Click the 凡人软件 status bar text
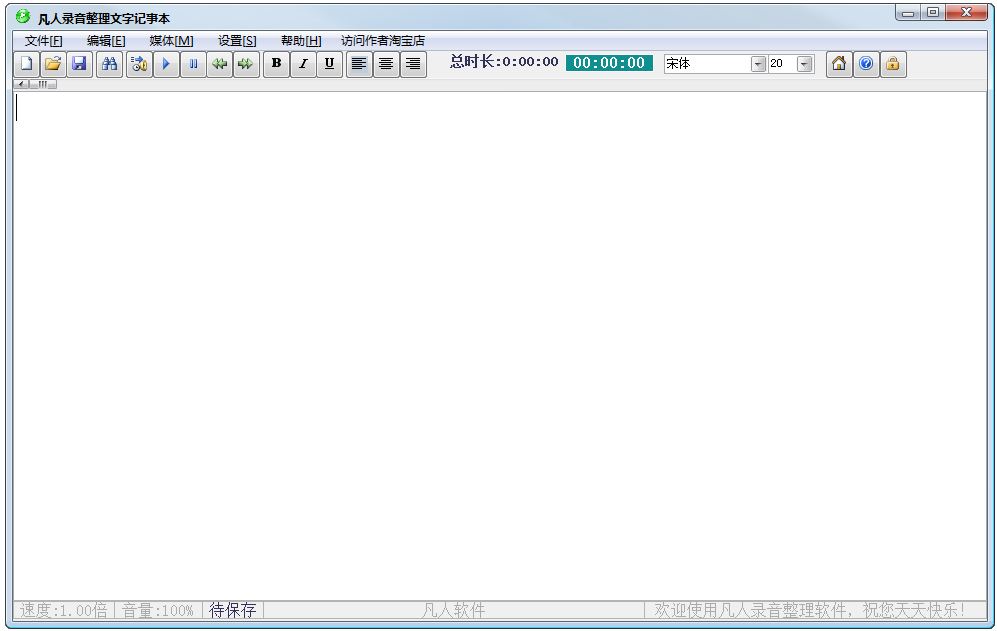Viewport: 997px width, 631px height. point(453,611)
